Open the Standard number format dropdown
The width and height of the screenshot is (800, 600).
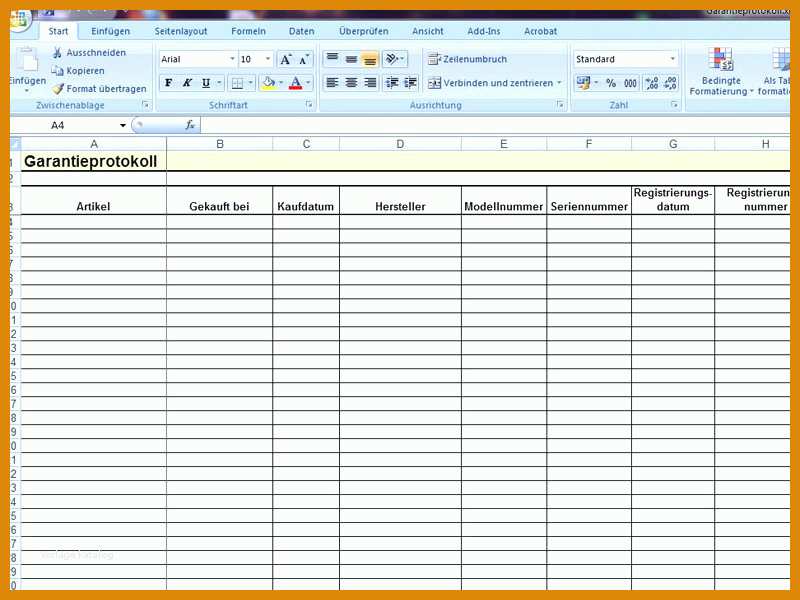tap(672, 59)
